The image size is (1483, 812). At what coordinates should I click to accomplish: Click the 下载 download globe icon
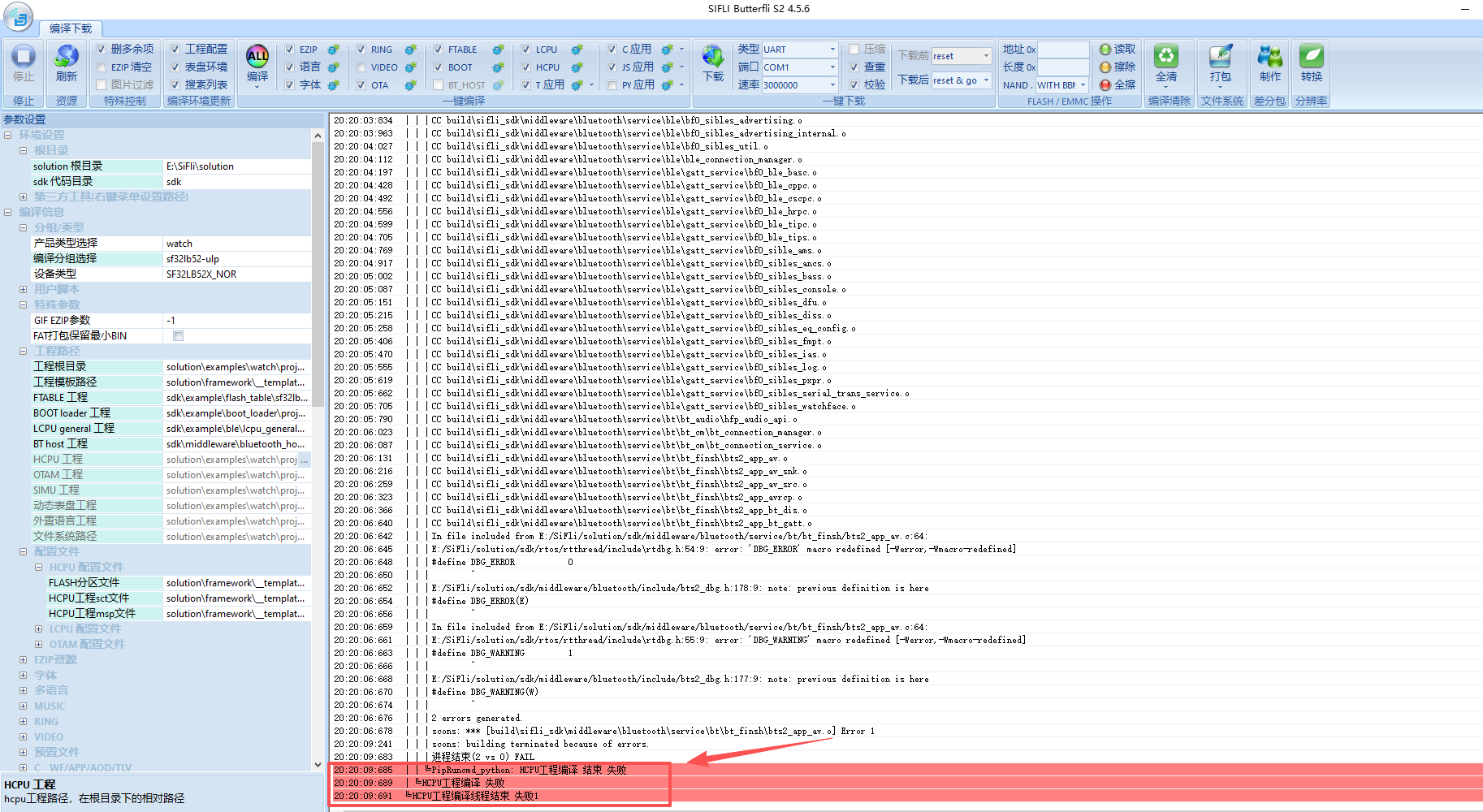[713, 57]
